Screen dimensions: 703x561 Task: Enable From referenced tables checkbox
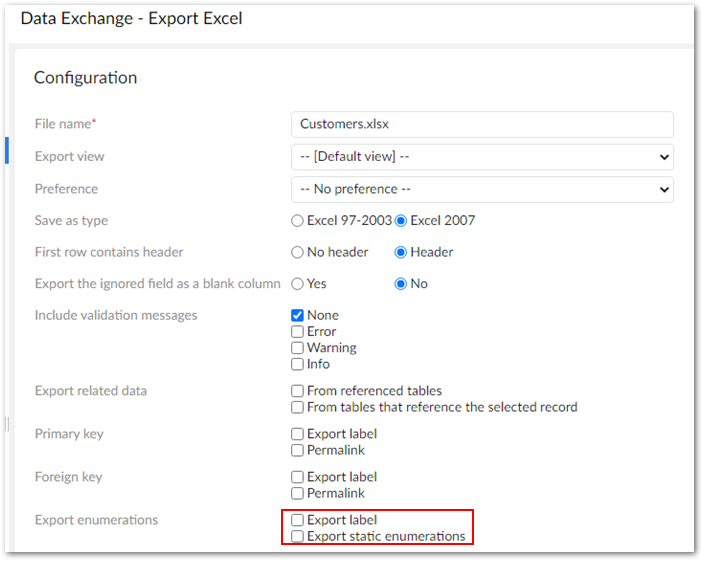coord(298,391)
